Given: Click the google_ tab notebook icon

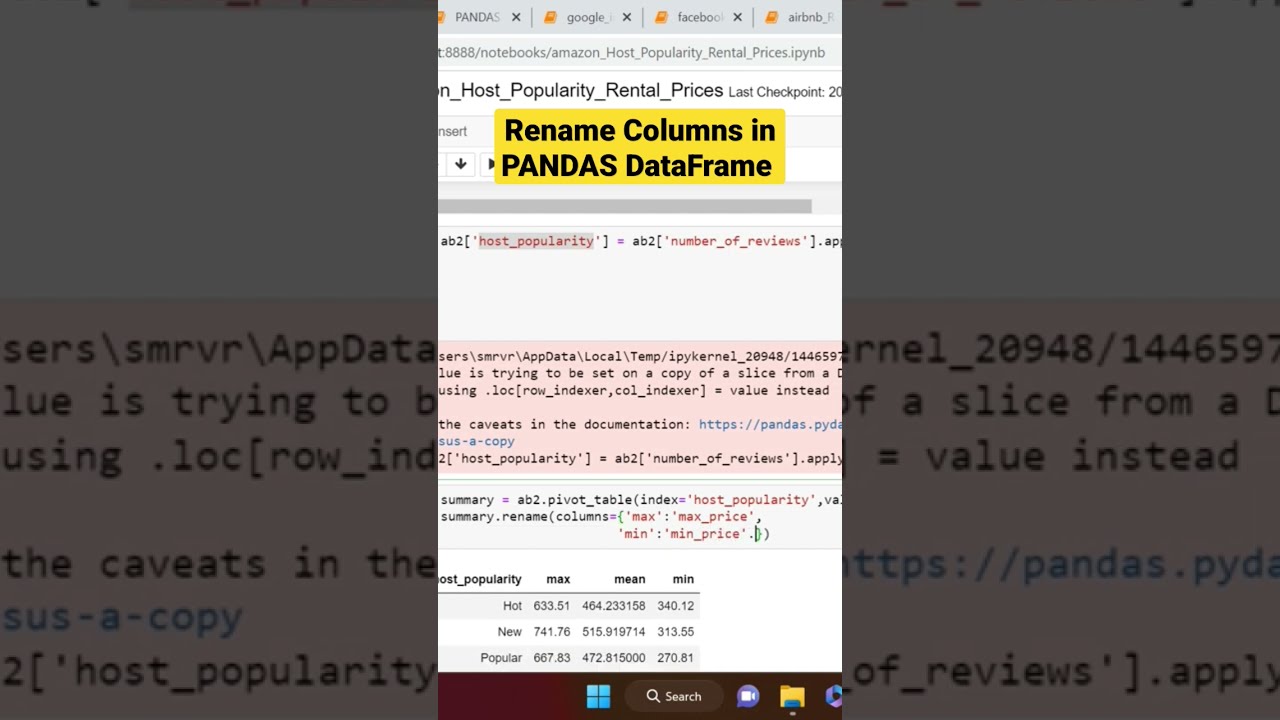Looking at the screenshot, I should pos(551,17).
